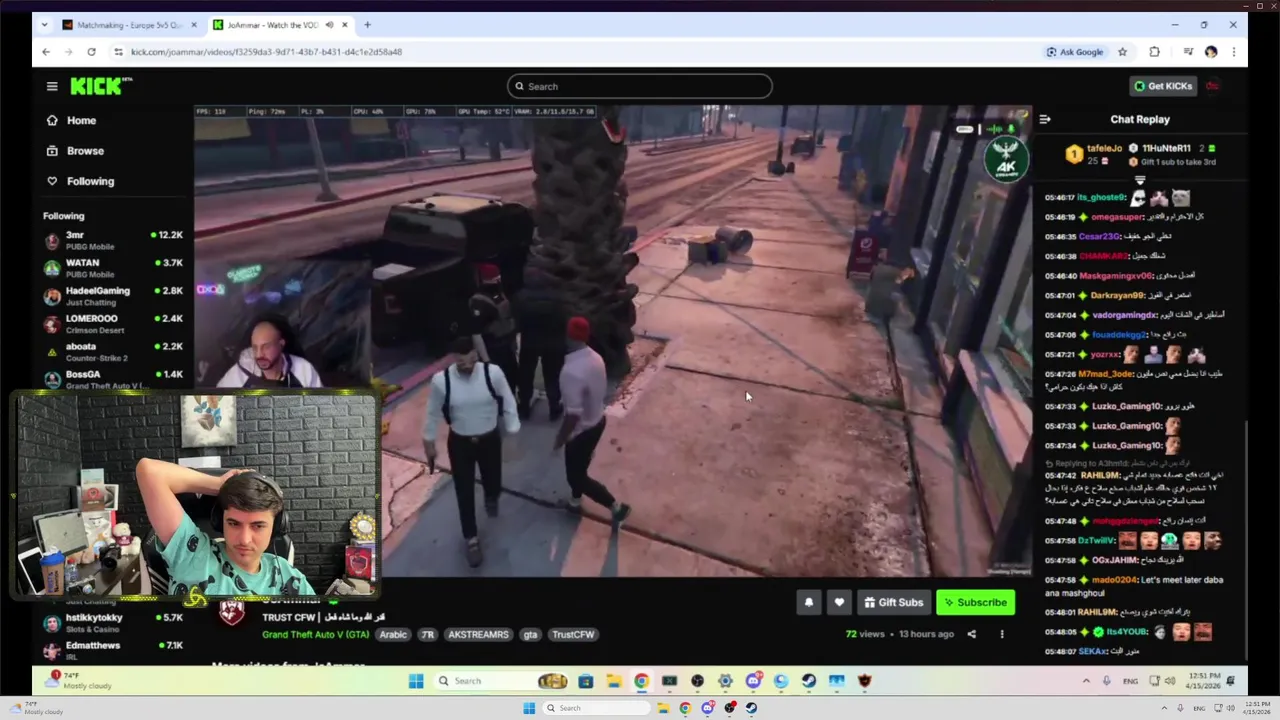Click the ENG language indicator
The width and height of the screenshot is (1280, 720).
click(x=1130, y=681)
